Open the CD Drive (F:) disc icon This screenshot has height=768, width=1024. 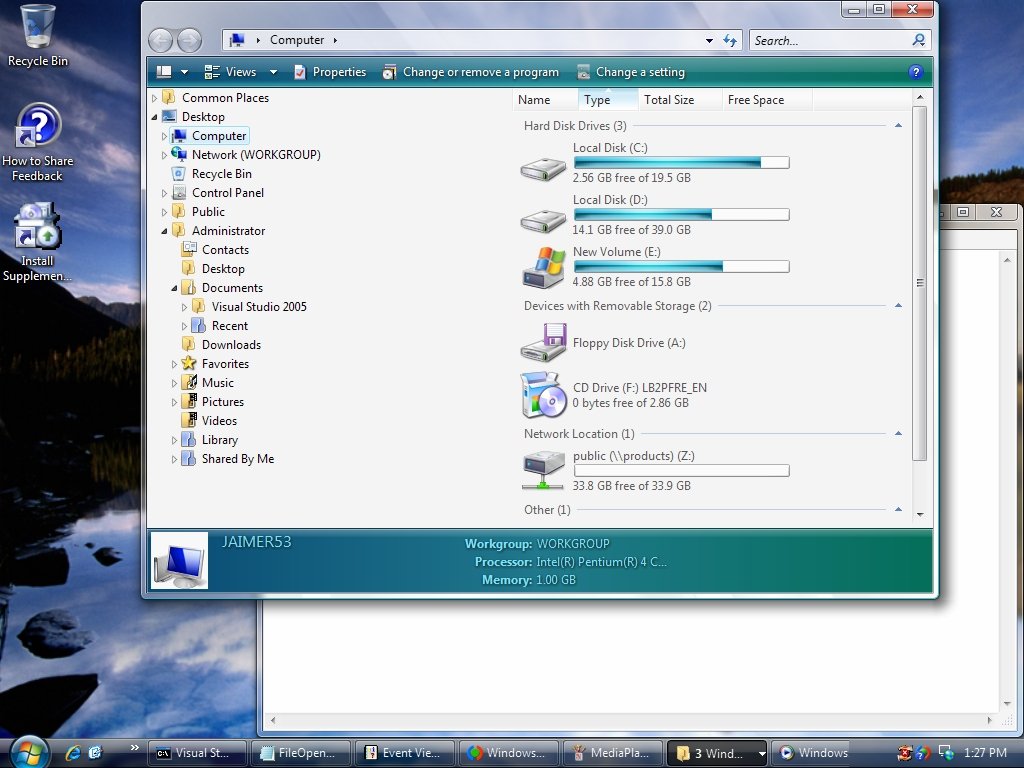tap(543, 395)
